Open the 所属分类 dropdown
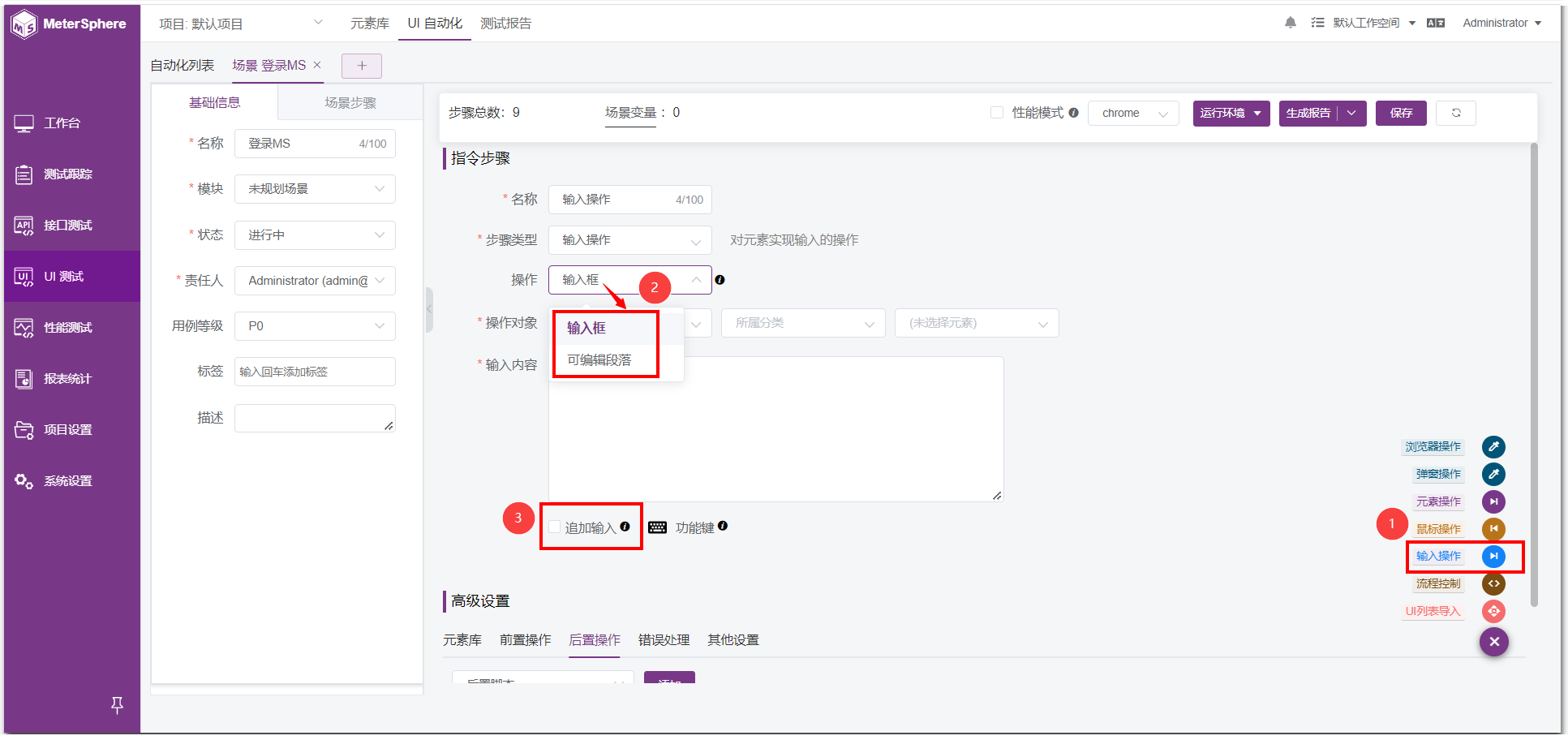 [803, 323]
